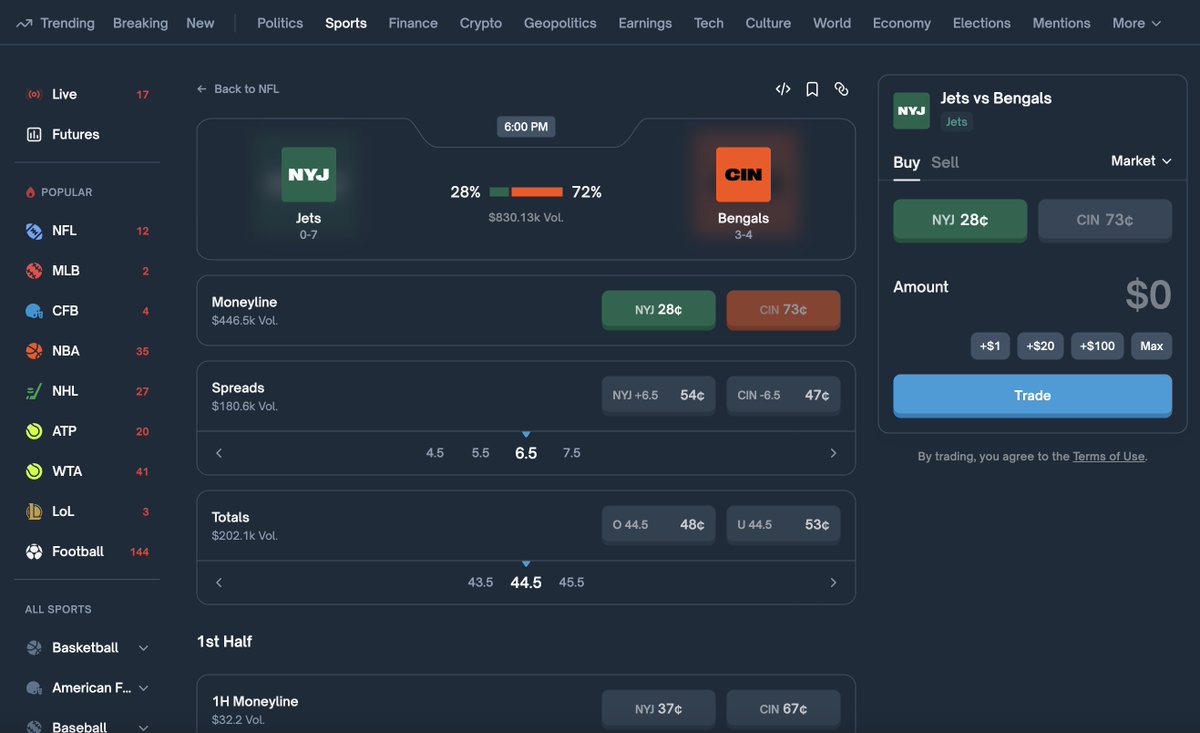Open the Tech category

tap(709, 23)
